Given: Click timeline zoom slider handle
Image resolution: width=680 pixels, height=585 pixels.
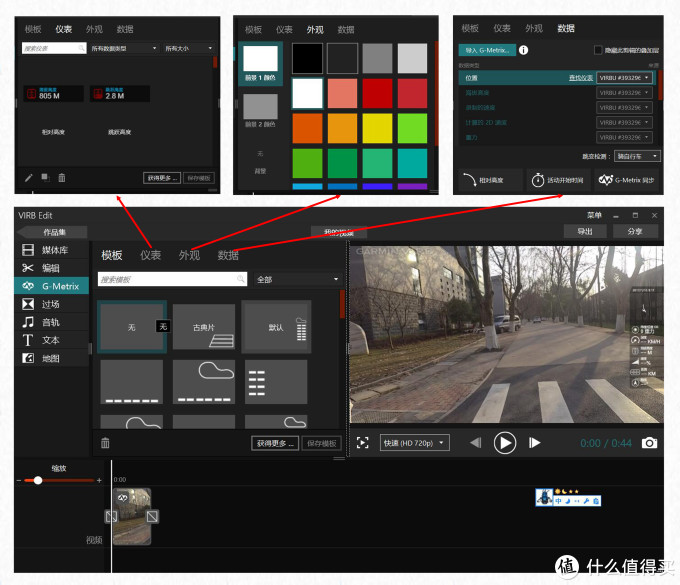Looking at the screenshot, I should pyautogui.click(x=38, y=480).
